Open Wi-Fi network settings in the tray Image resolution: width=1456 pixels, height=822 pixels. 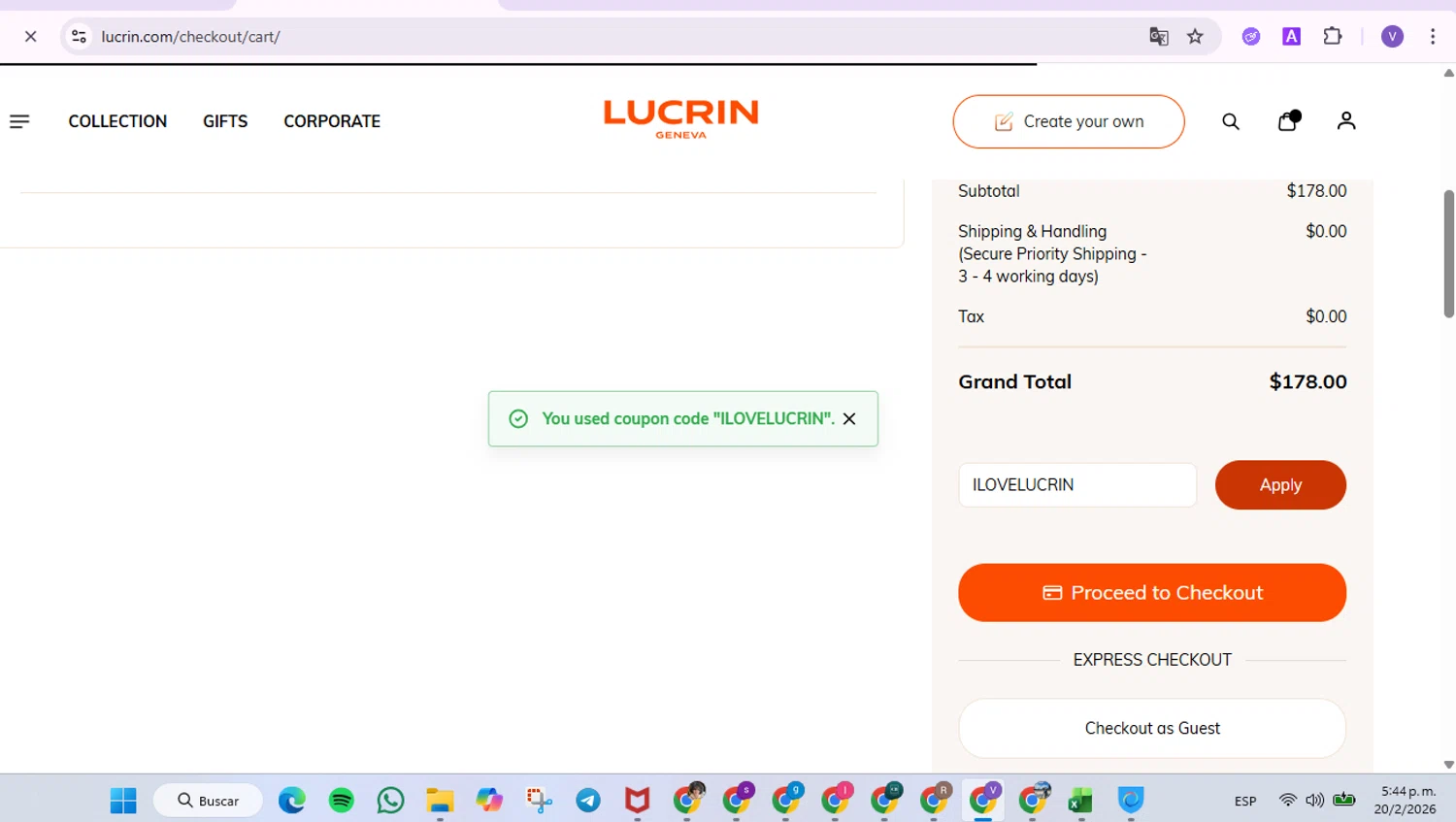click(1288, 801)
